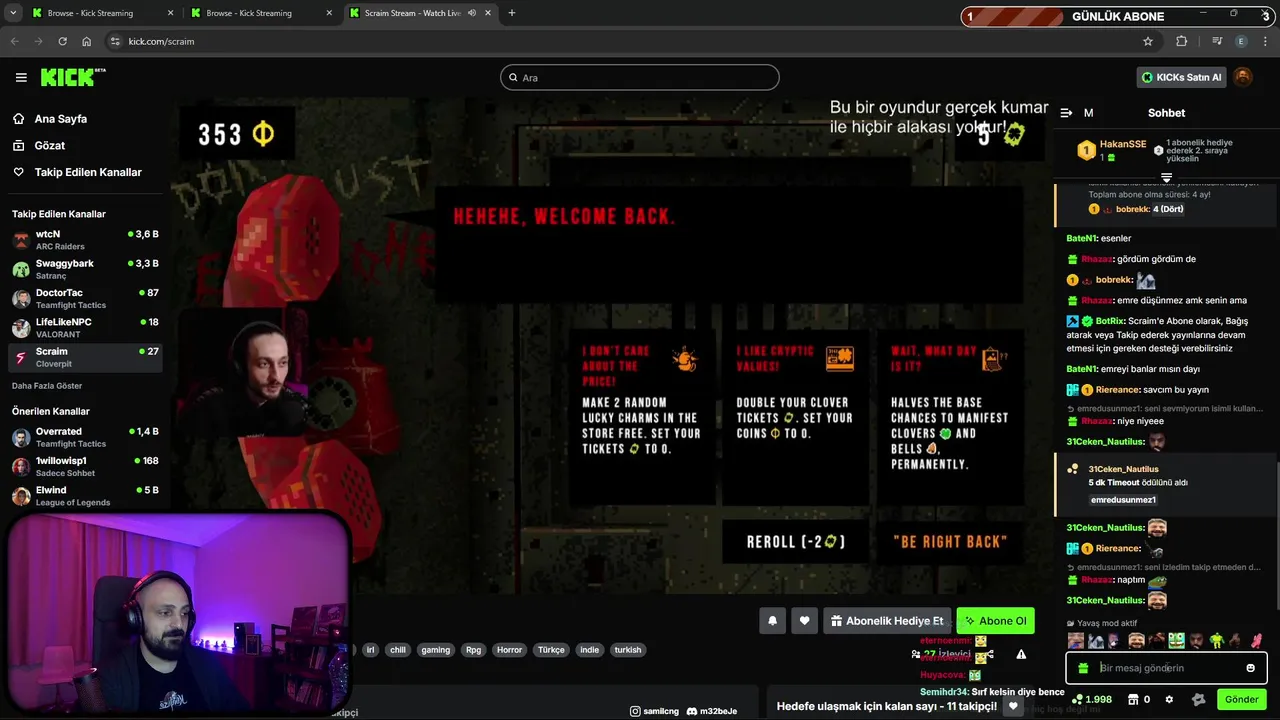Screen dimensions: 1280x720
Task: Expand the gift leaderboard chevron below HakanSSE
Action: pos(1166,177)
